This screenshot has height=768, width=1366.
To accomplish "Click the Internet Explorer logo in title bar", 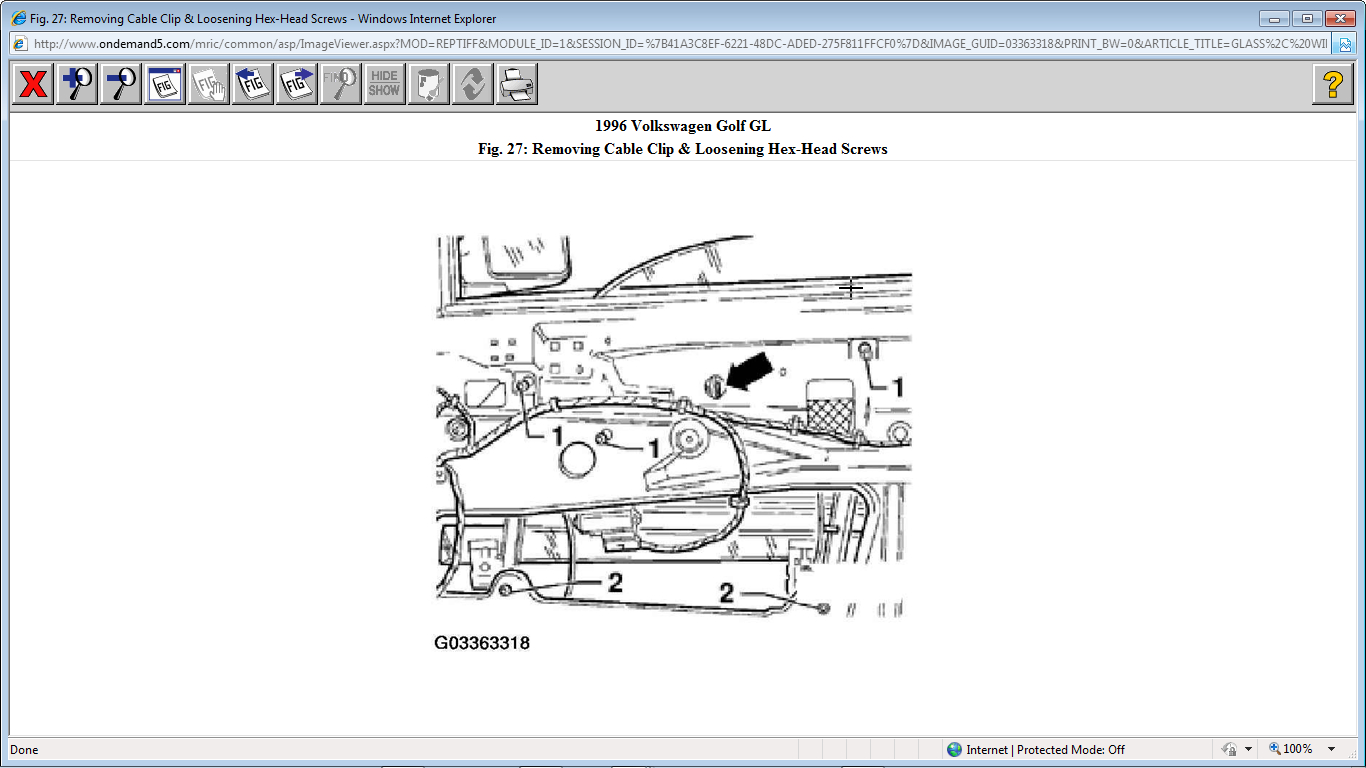I will (18, 18).
